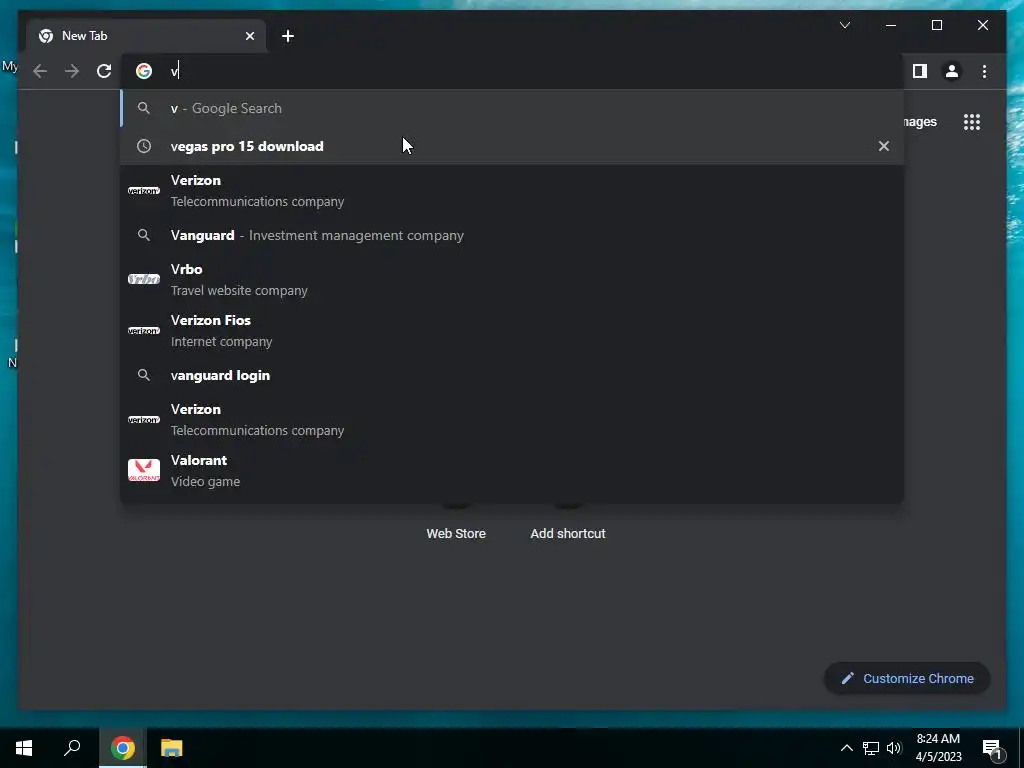Select Verizon Fios Internet company suggestion
The image size is (1024, 768).
513,330
